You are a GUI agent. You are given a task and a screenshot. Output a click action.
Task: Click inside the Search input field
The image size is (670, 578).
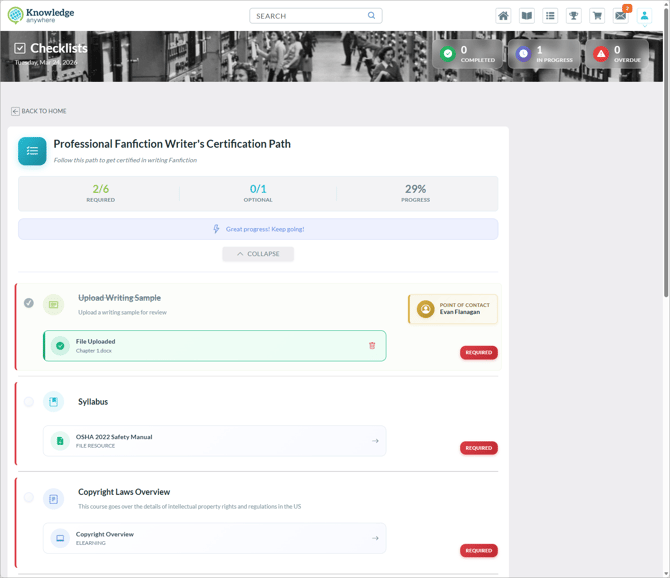tap(306, 16)
